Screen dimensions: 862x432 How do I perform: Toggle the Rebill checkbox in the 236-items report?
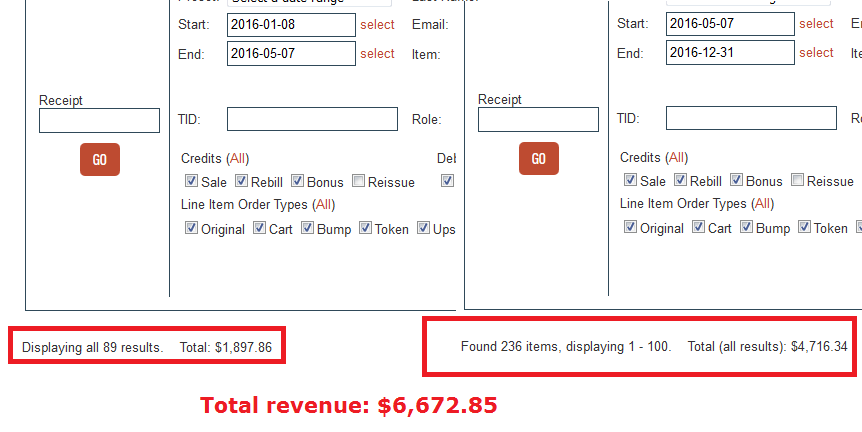[681, 179]
